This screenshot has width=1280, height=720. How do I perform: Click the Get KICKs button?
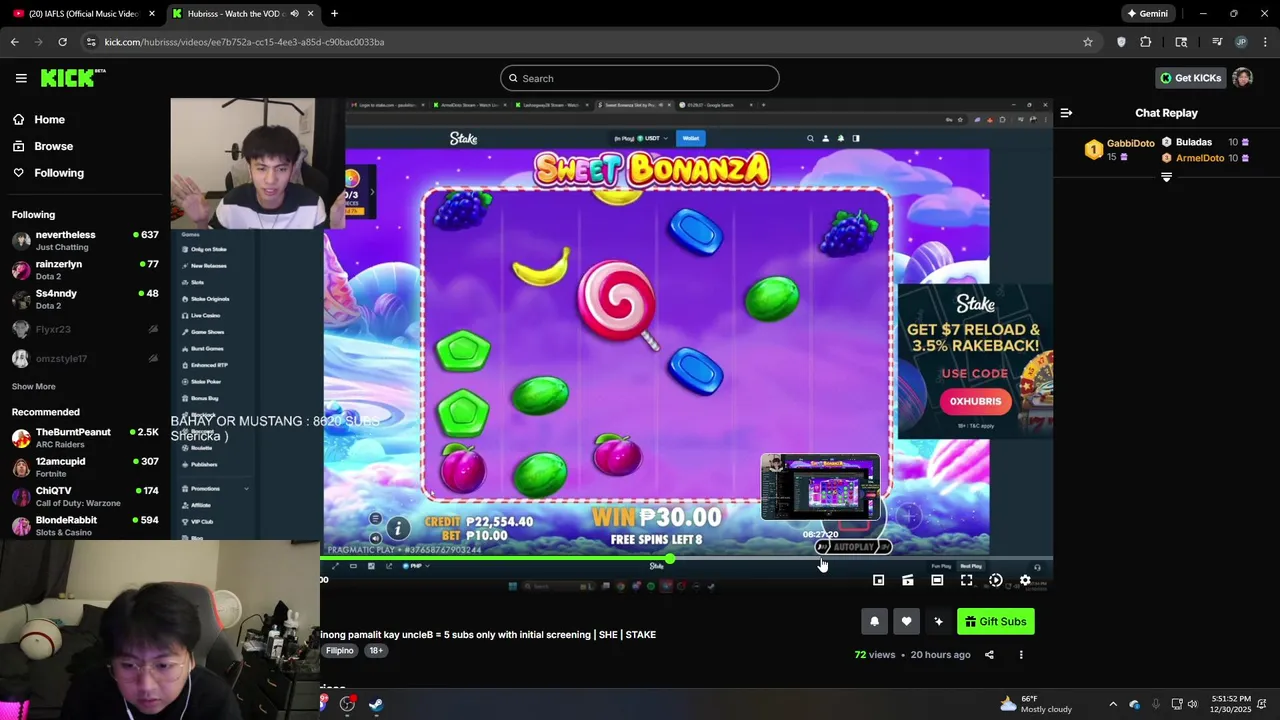[x=1190, y=78]
